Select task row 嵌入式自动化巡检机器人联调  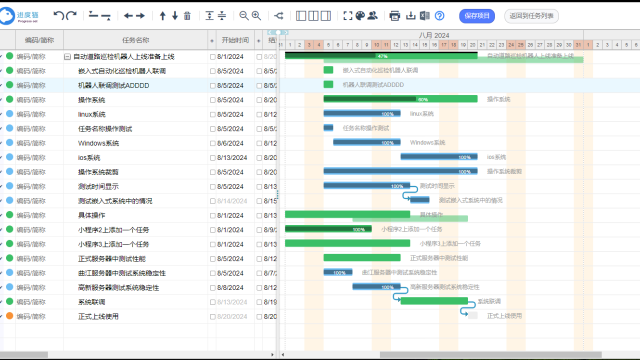click(139, 71)
